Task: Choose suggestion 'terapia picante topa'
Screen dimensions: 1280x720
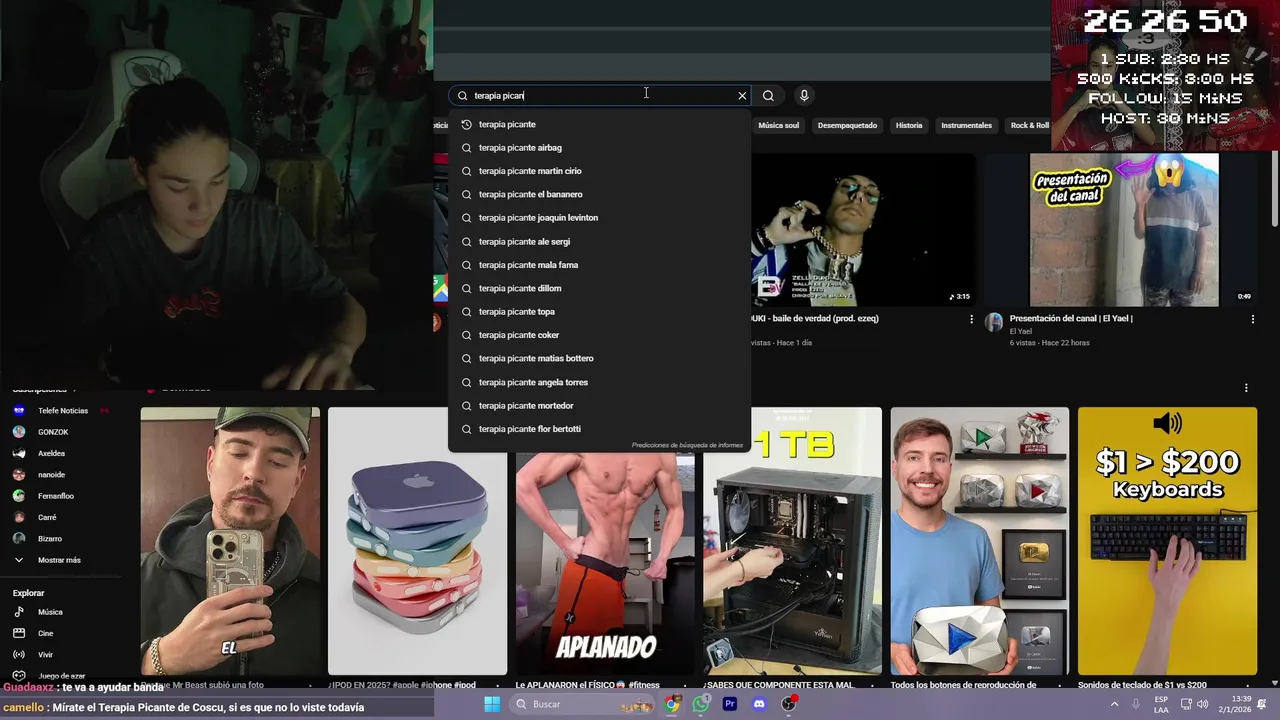Action: pyautogui.click(x=599, y=312)
